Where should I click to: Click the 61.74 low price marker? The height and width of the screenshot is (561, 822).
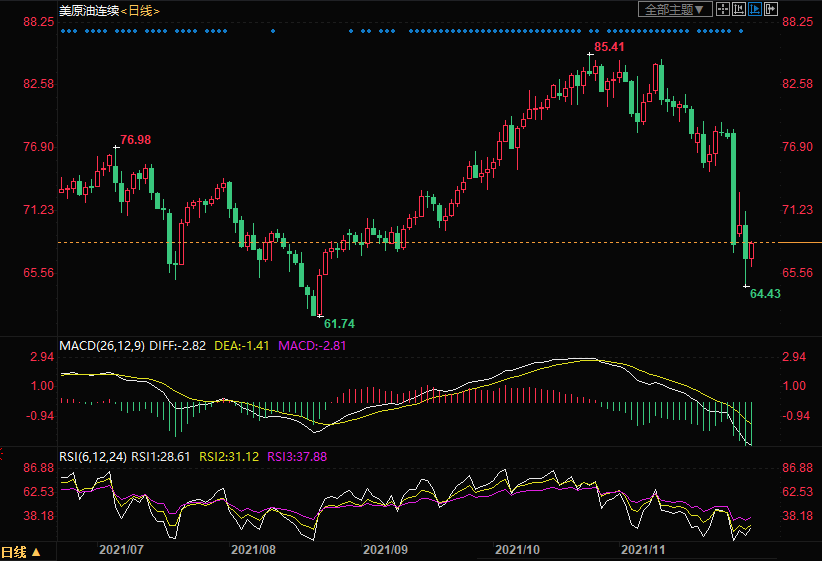coord(338,323)
